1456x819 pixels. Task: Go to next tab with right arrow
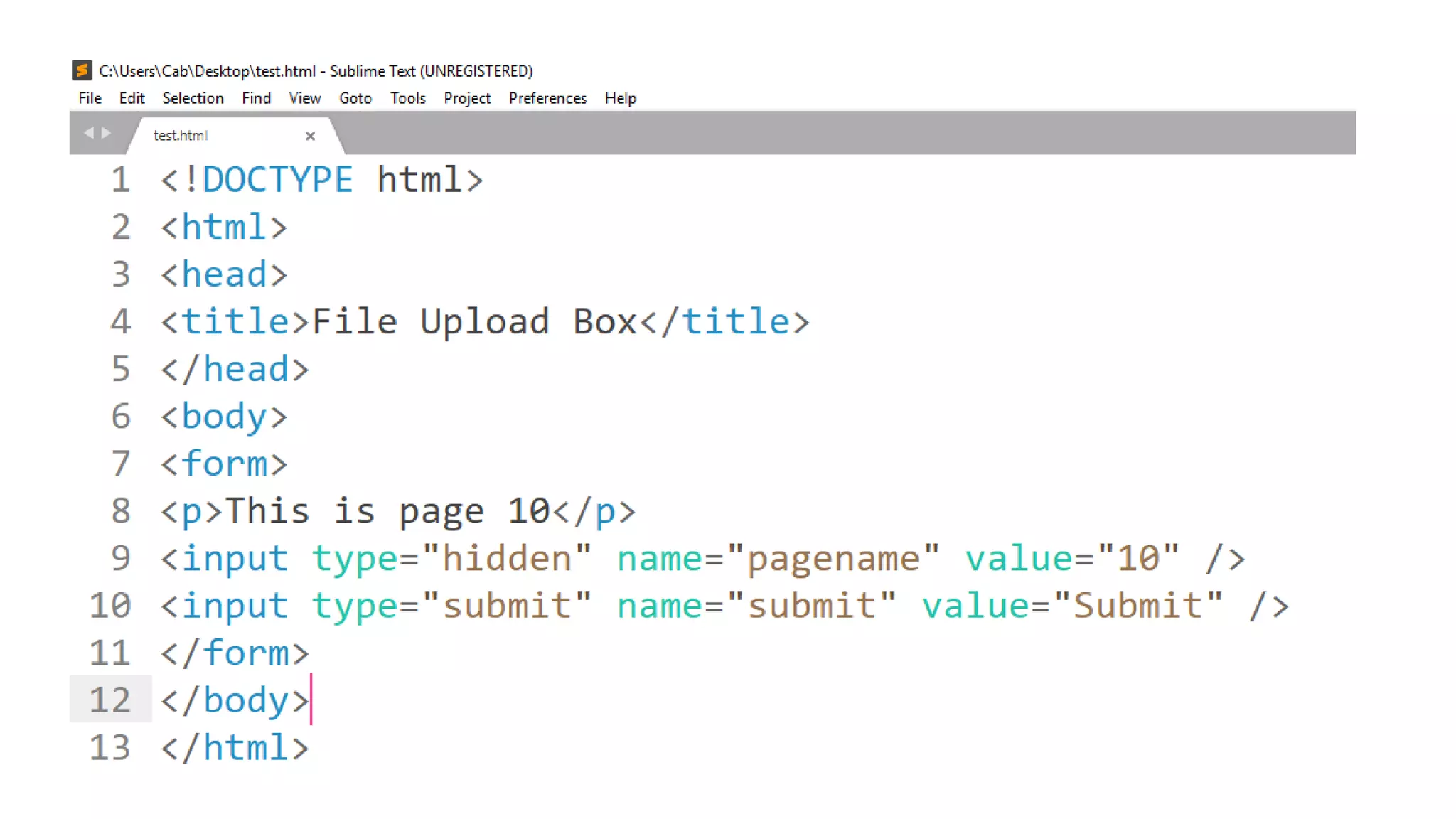106,133
